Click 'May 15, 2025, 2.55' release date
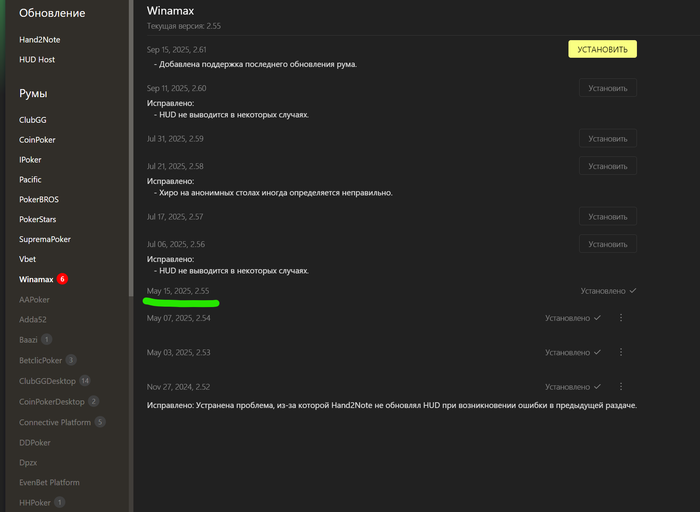Screen dimensions: 700x512 click(x=178, y=291)
